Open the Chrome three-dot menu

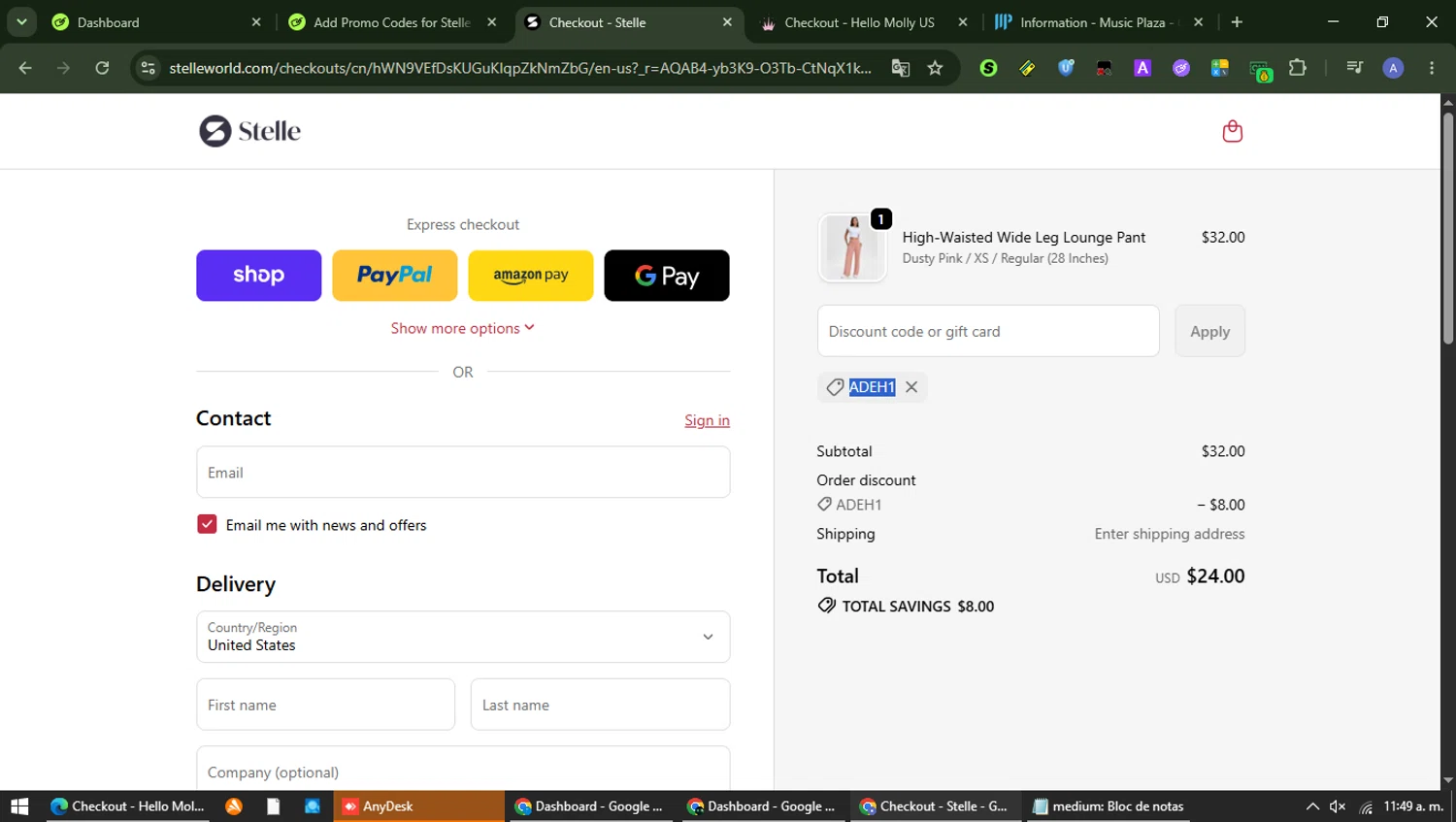click(1432, 68)
